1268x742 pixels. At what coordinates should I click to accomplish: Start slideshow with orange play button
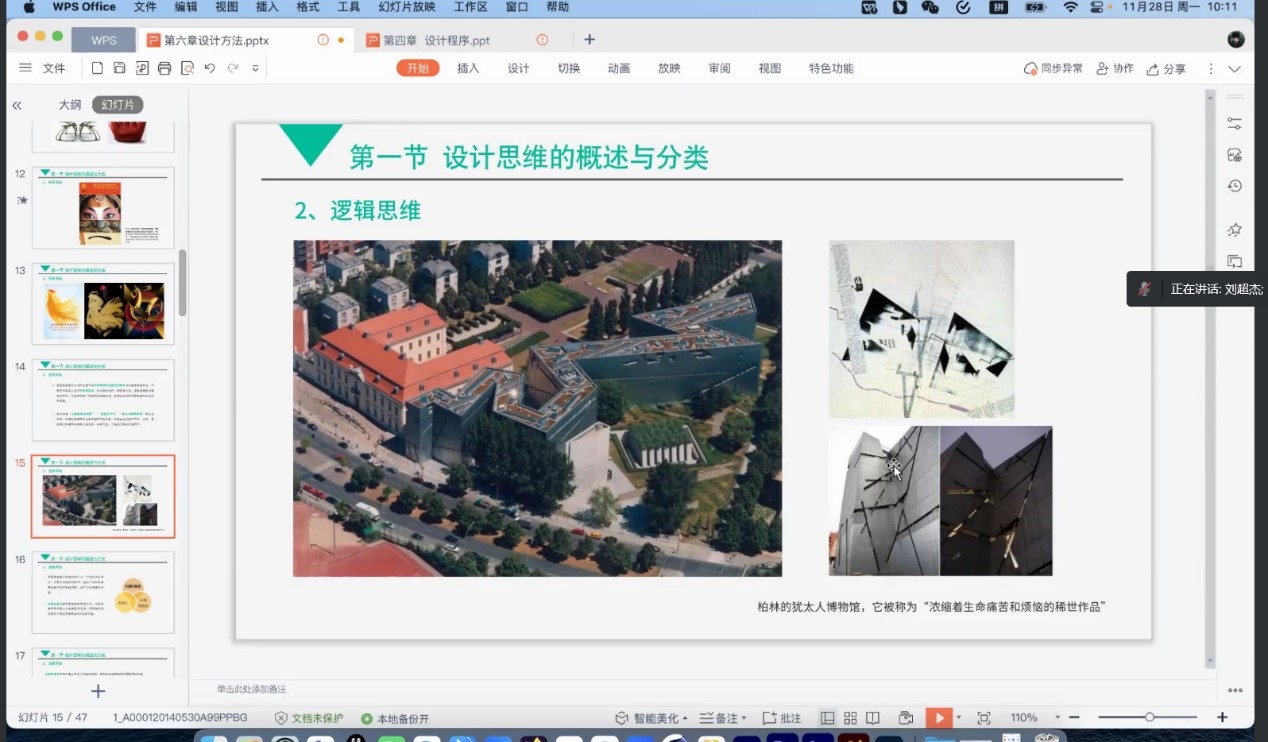click(938, 717)
